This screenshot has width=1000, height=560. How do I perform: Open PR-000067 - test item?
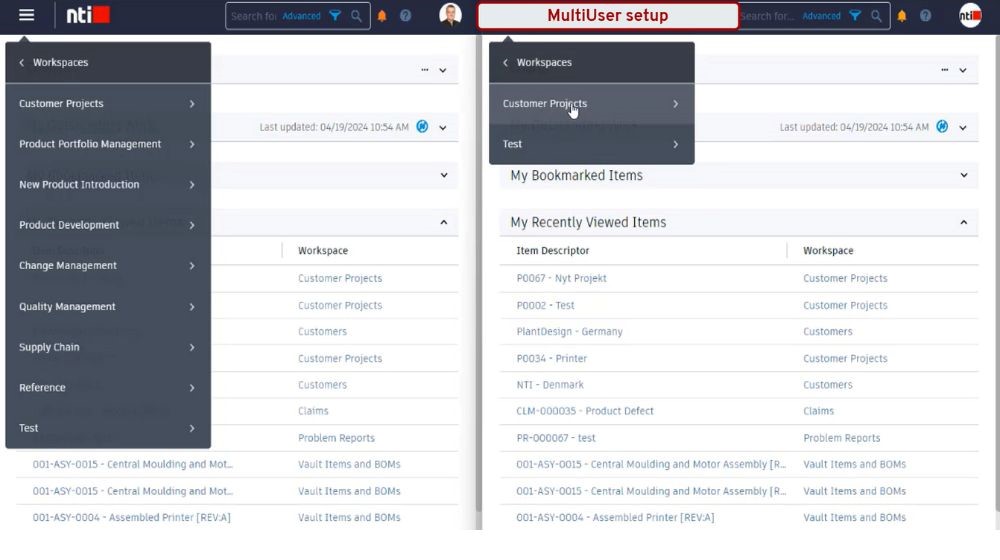point(555,438)
